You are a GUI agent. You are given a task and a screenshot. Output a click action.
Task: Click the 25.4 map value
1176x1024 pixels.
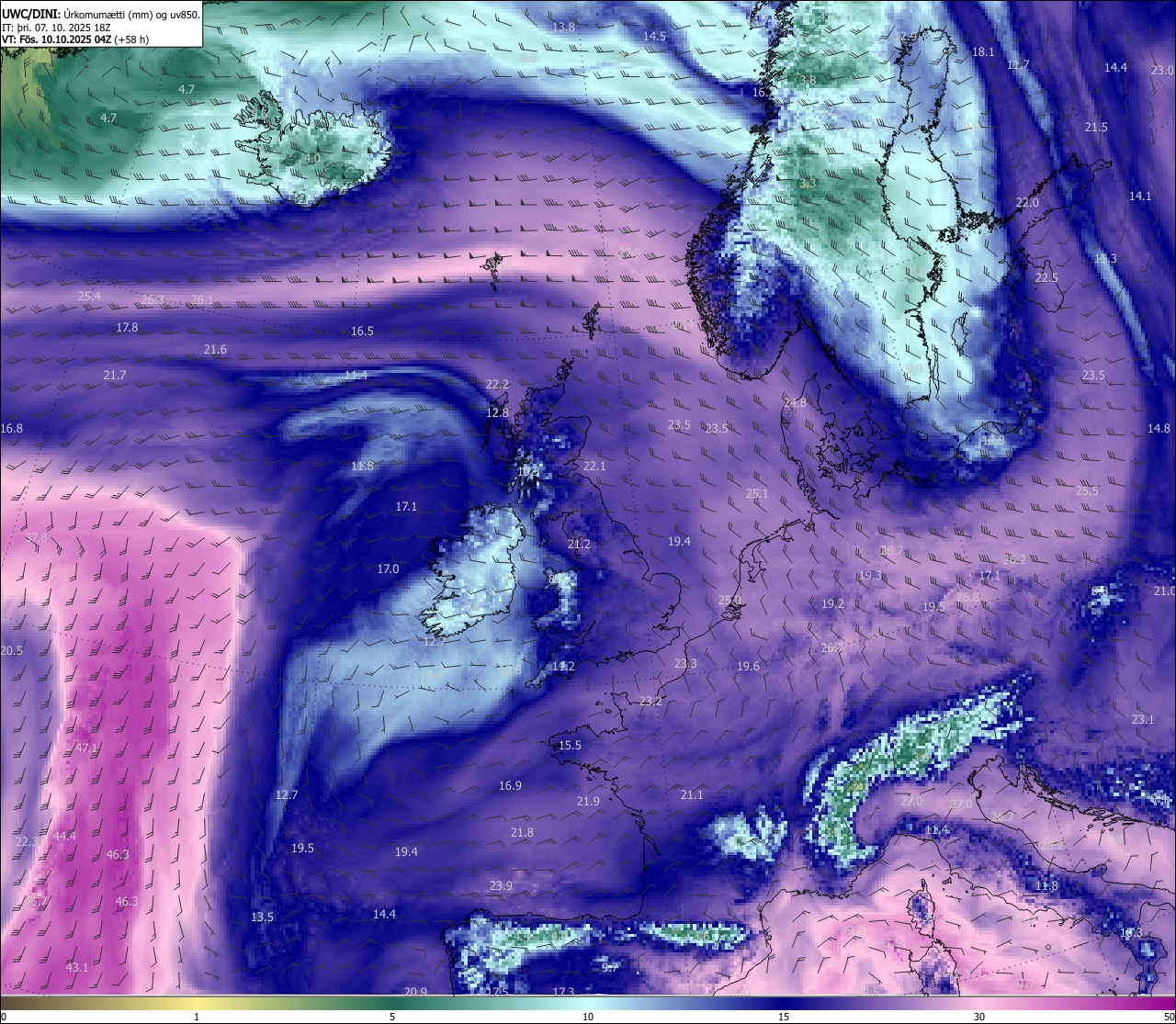tap(89, 296)
